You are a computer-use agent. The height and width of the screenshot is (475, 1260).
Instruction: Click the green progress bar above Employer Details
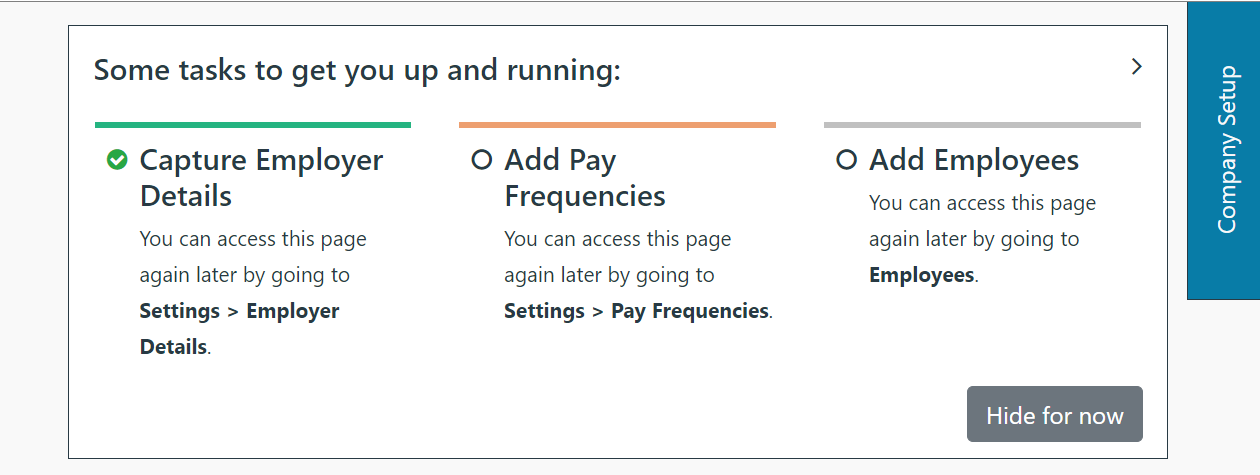253,125
